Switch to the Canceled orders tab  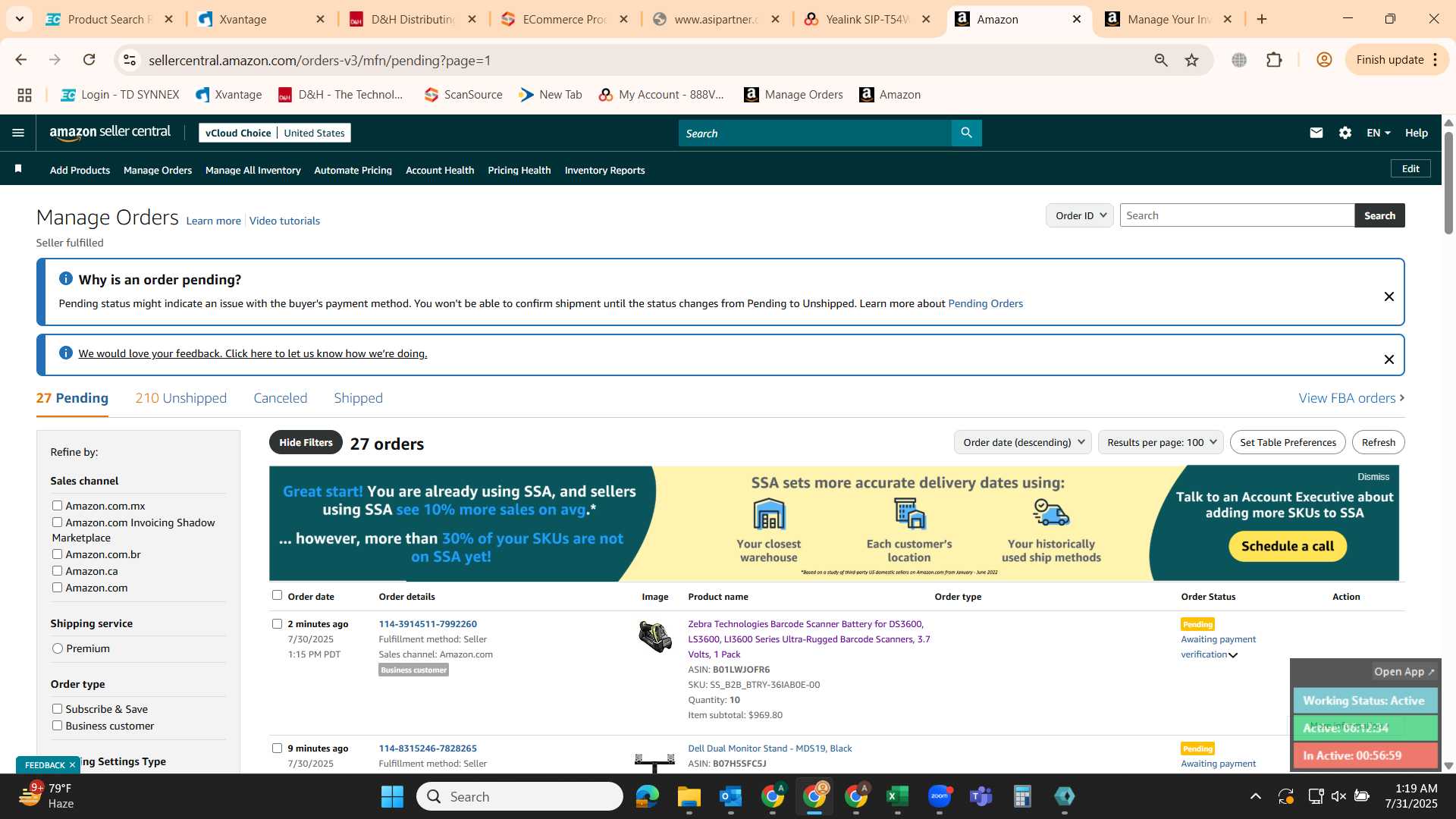pos(280,398)
